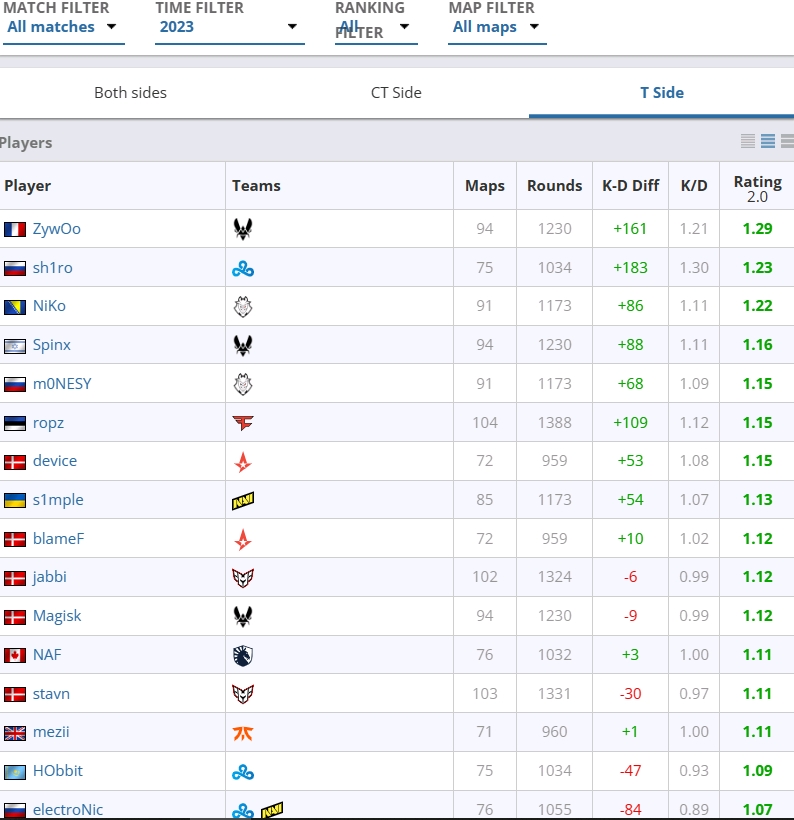Image resolution: width=794 pixels, height=820 pixels.
Task: Sort table by Rating 2.0 column header
Action: [x=757, y=187]
